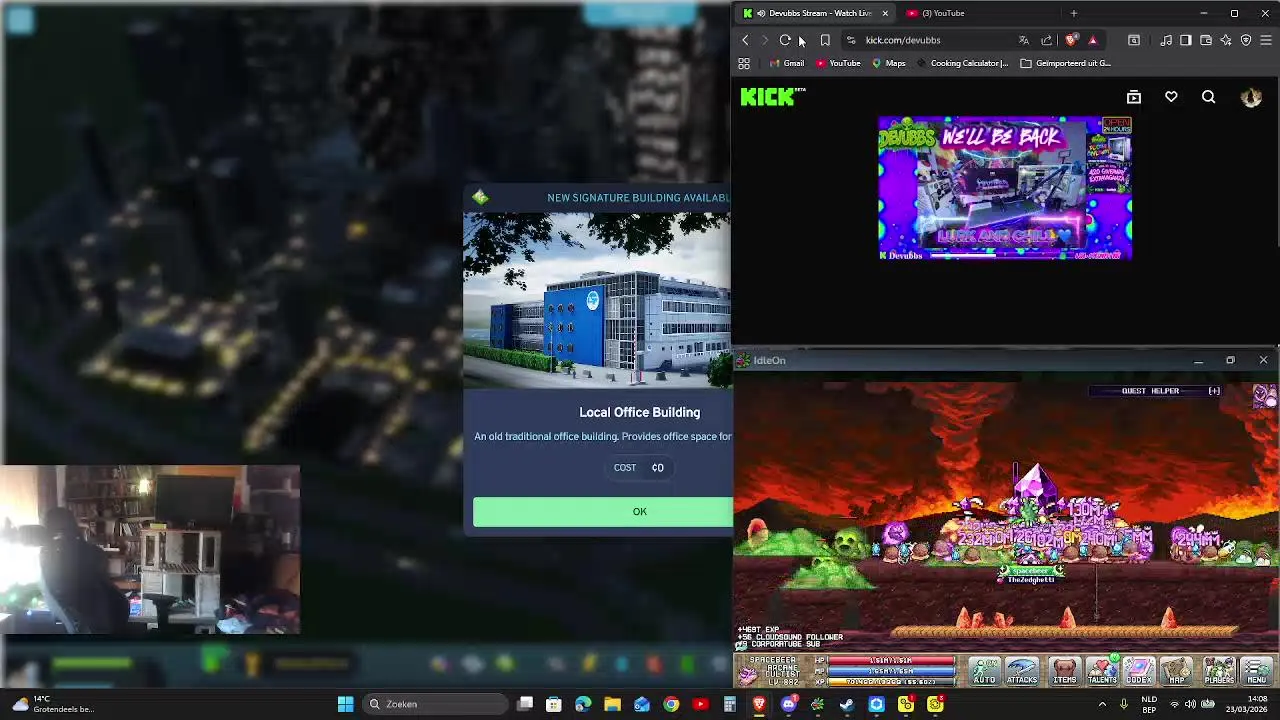The image size is (1280, 720).
Task: Open Brave Shields lion icon
Action: pyautogui.click(x=1071, y=40)
